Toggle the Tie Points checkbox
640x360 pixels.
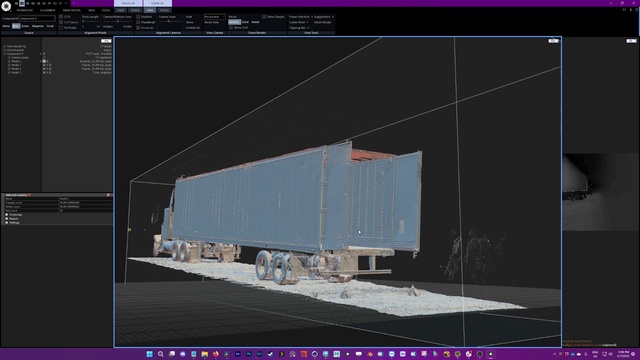[61, 28]
